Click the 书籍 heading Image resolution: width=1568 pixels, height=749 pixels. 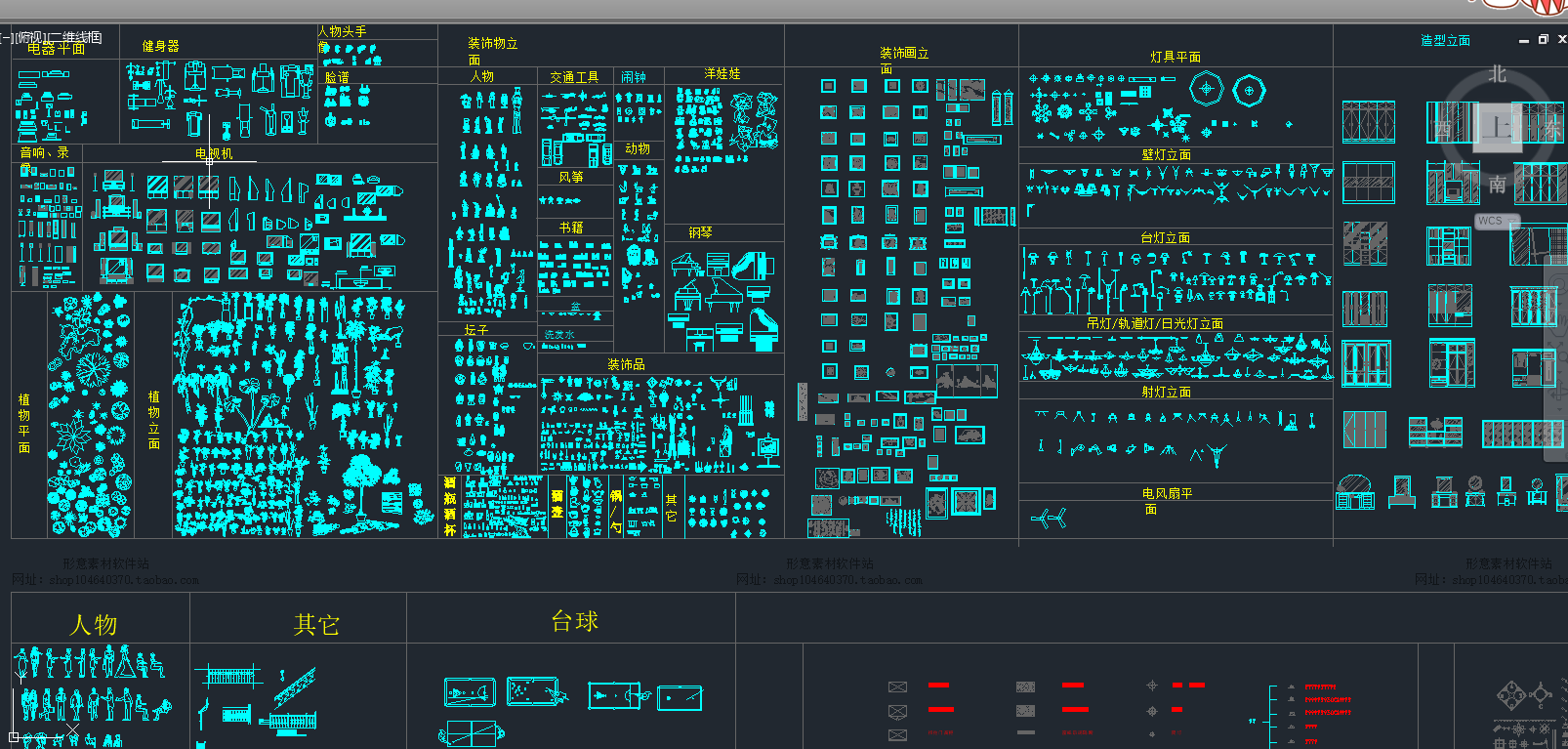pos(571,228)
